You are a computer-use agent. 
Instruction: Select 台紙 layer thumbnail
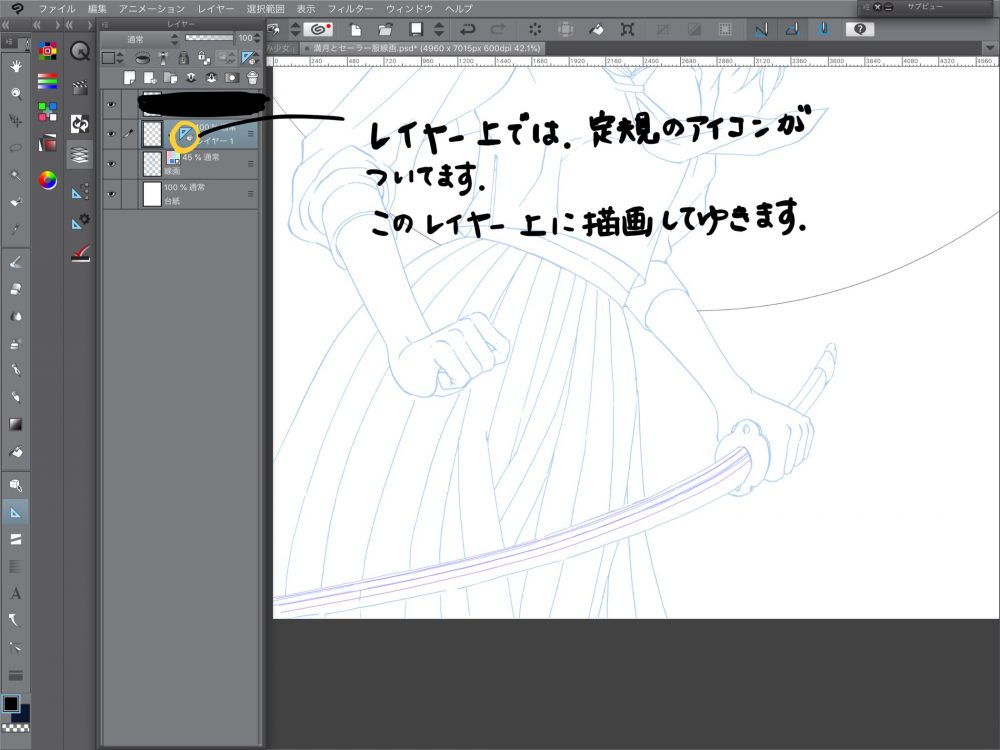[152, 194]
